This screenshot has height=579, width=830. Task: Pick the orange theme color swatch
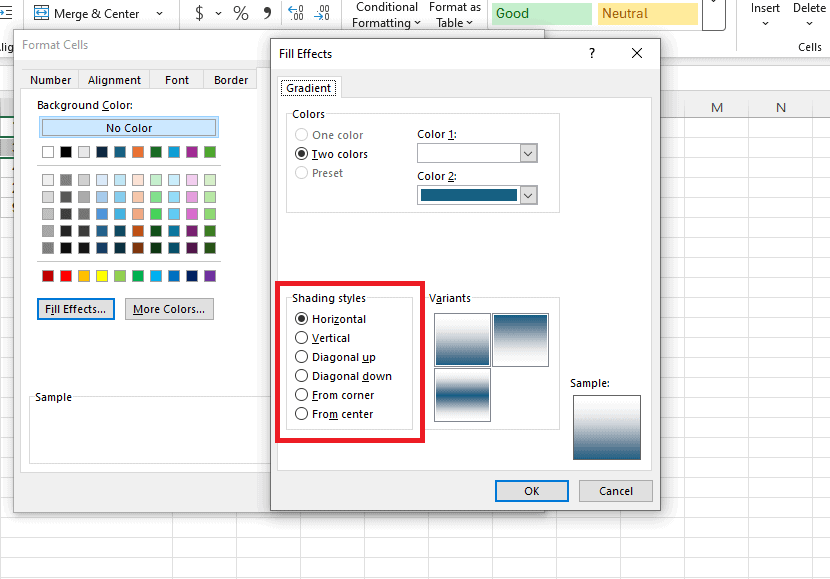pos(138,152)
